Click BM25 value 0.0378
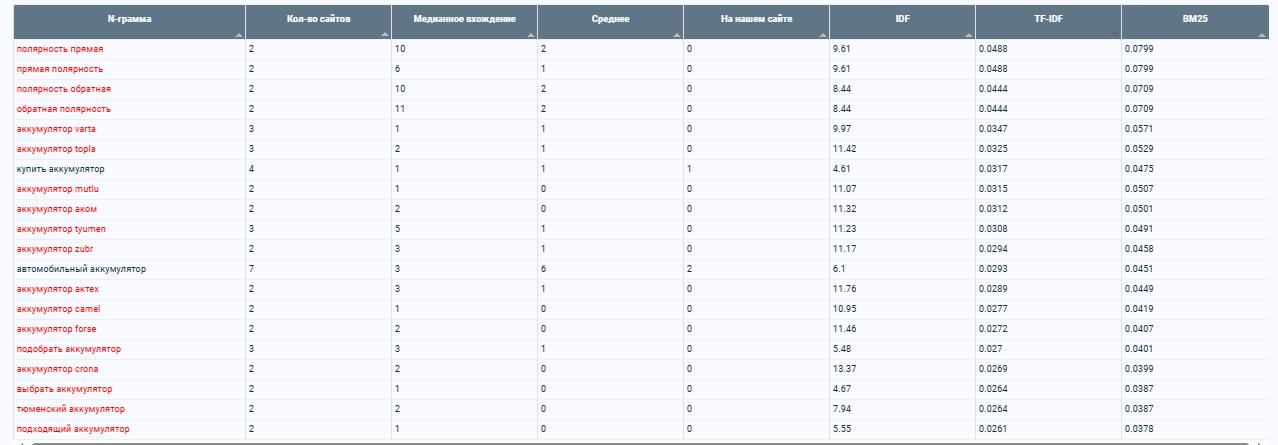Screen dimensions: 1278x445 pyautogui.click(x=1139, y=429)
